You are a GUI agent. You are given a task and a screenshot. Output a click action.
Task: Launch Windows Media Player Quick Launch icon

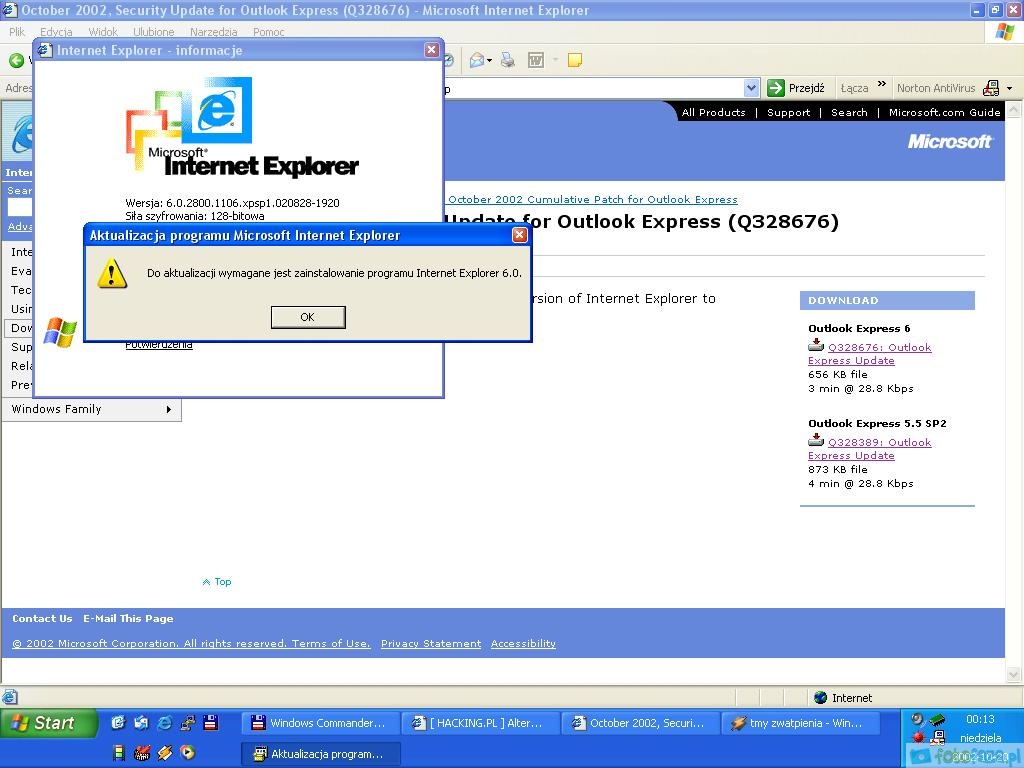tap(187, 752)
